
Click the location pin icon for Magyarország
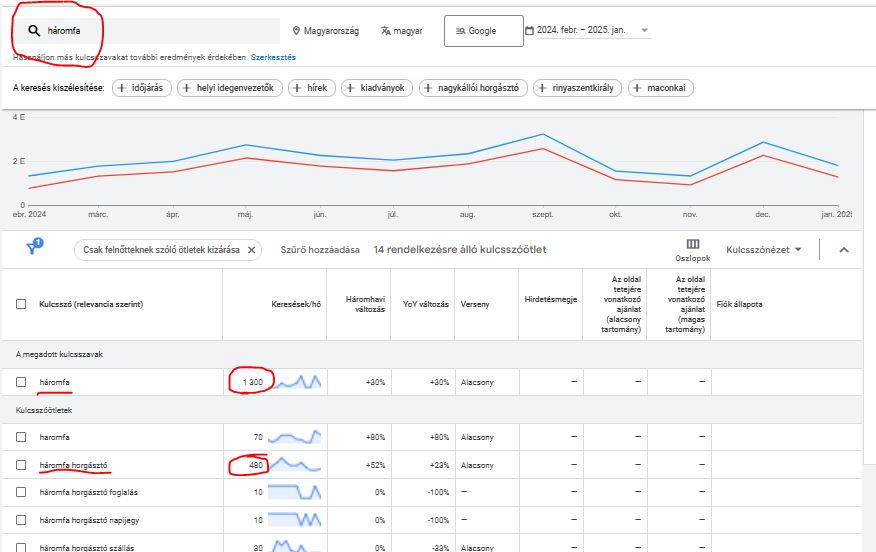click(x=297, y=31)
